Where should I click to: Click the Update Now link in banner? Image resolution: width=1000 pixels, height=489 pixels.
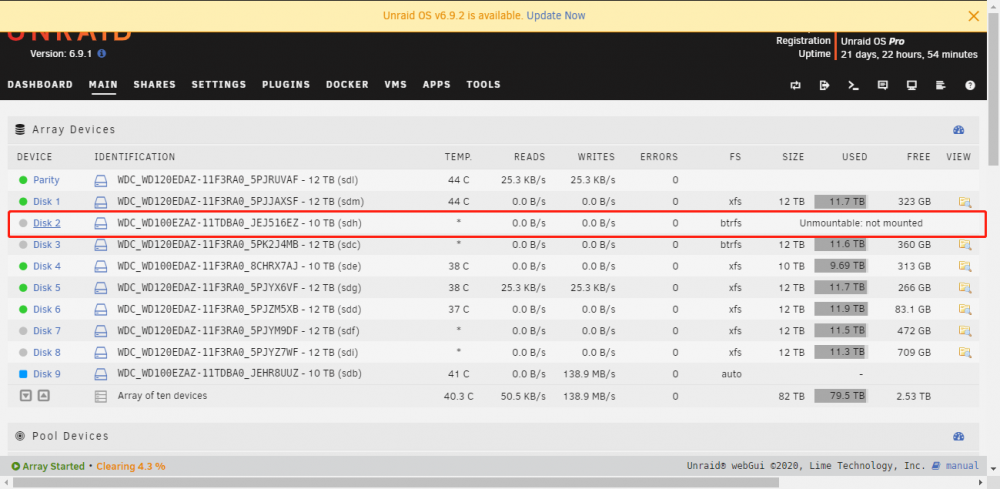555,15
